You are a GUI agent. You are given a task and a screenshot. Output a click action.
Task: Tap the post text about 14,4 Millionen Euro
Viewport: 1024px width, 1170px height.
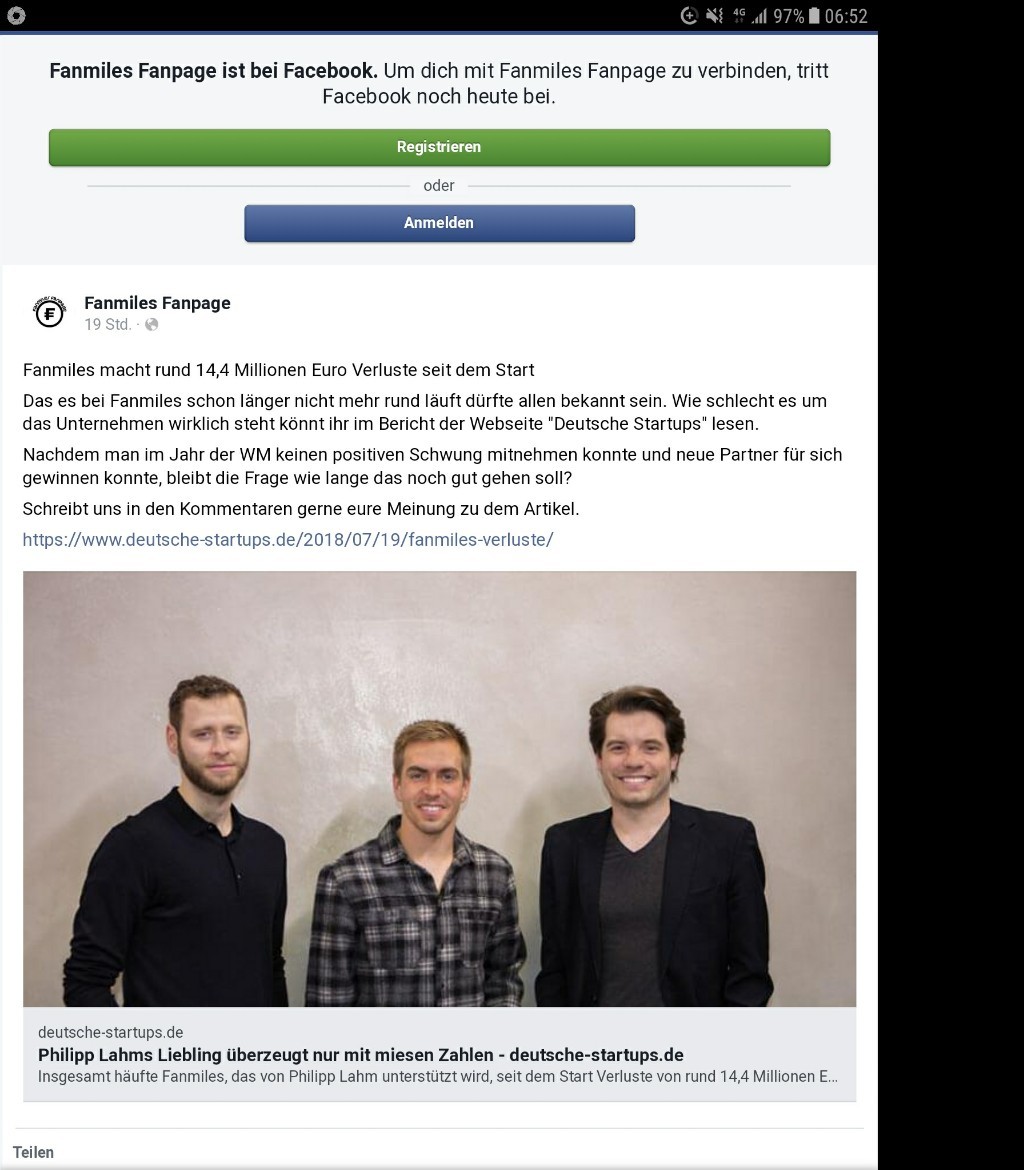[x=278, y=370]
